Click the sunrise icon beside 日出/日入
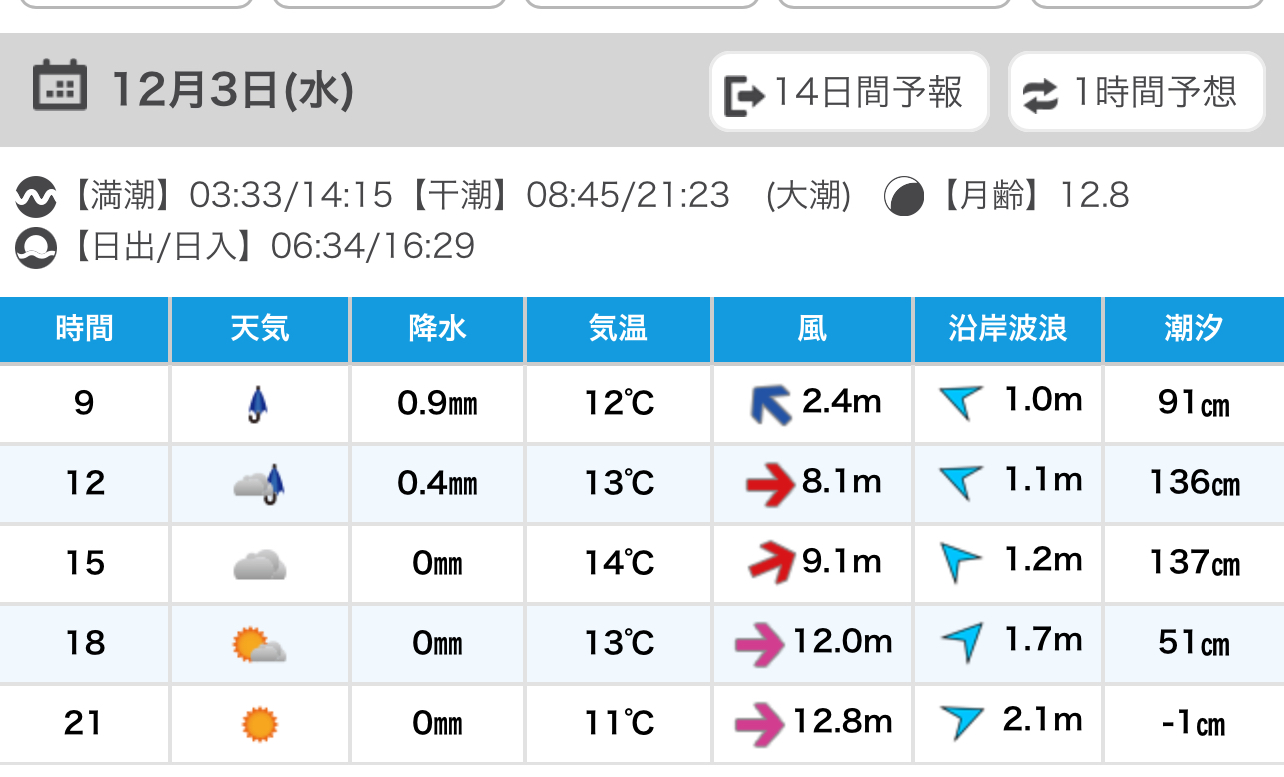Screen dimensions: 1284x777 pyautogui.click(x=36, y=247)
